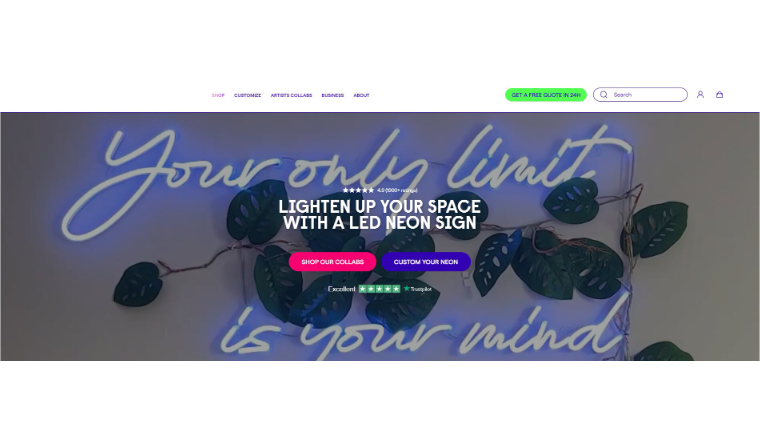The image size is (760, 440).
Task: Click the Excellent Trustpilot label
Action: 342,289
